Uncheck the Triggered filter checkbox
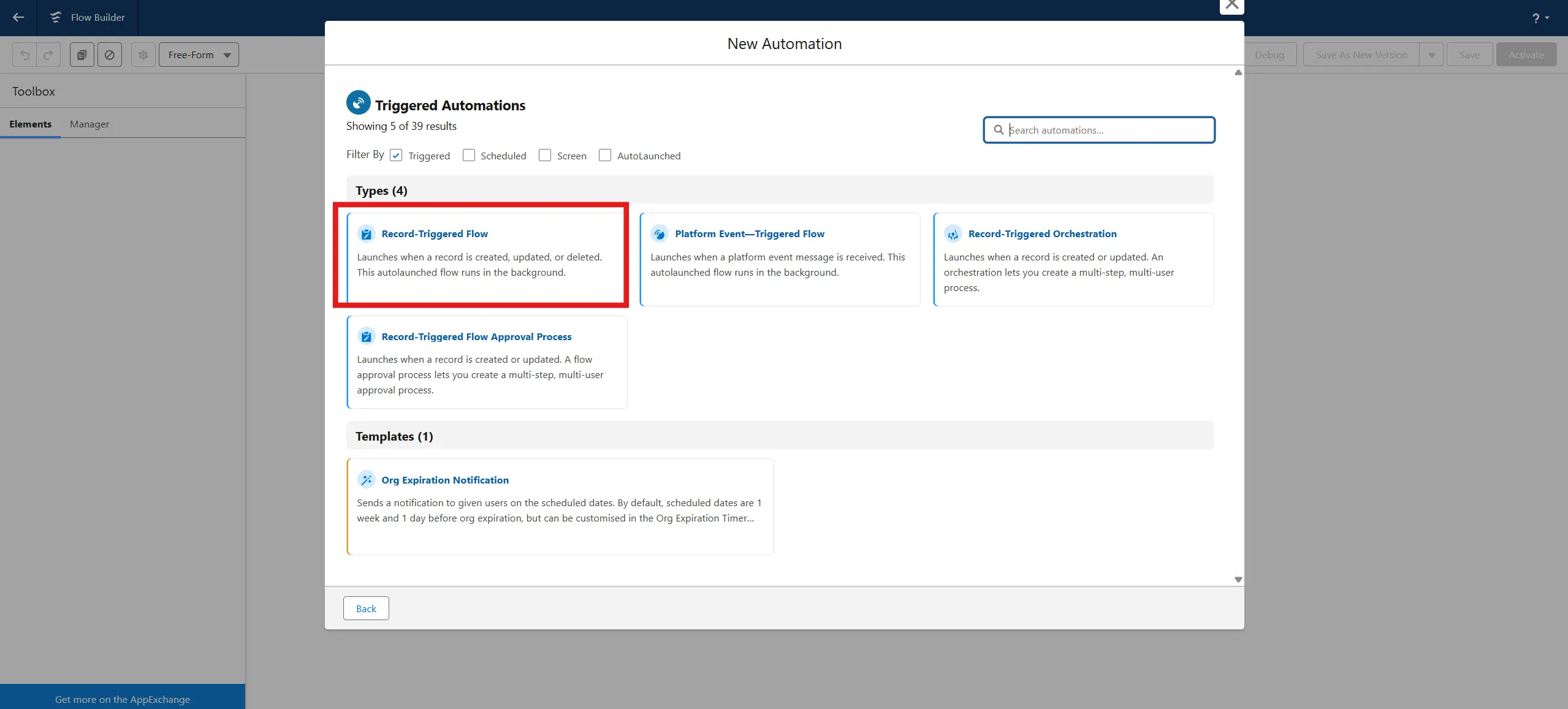This screenshot has width=1568, height=709. coord(396,156)
